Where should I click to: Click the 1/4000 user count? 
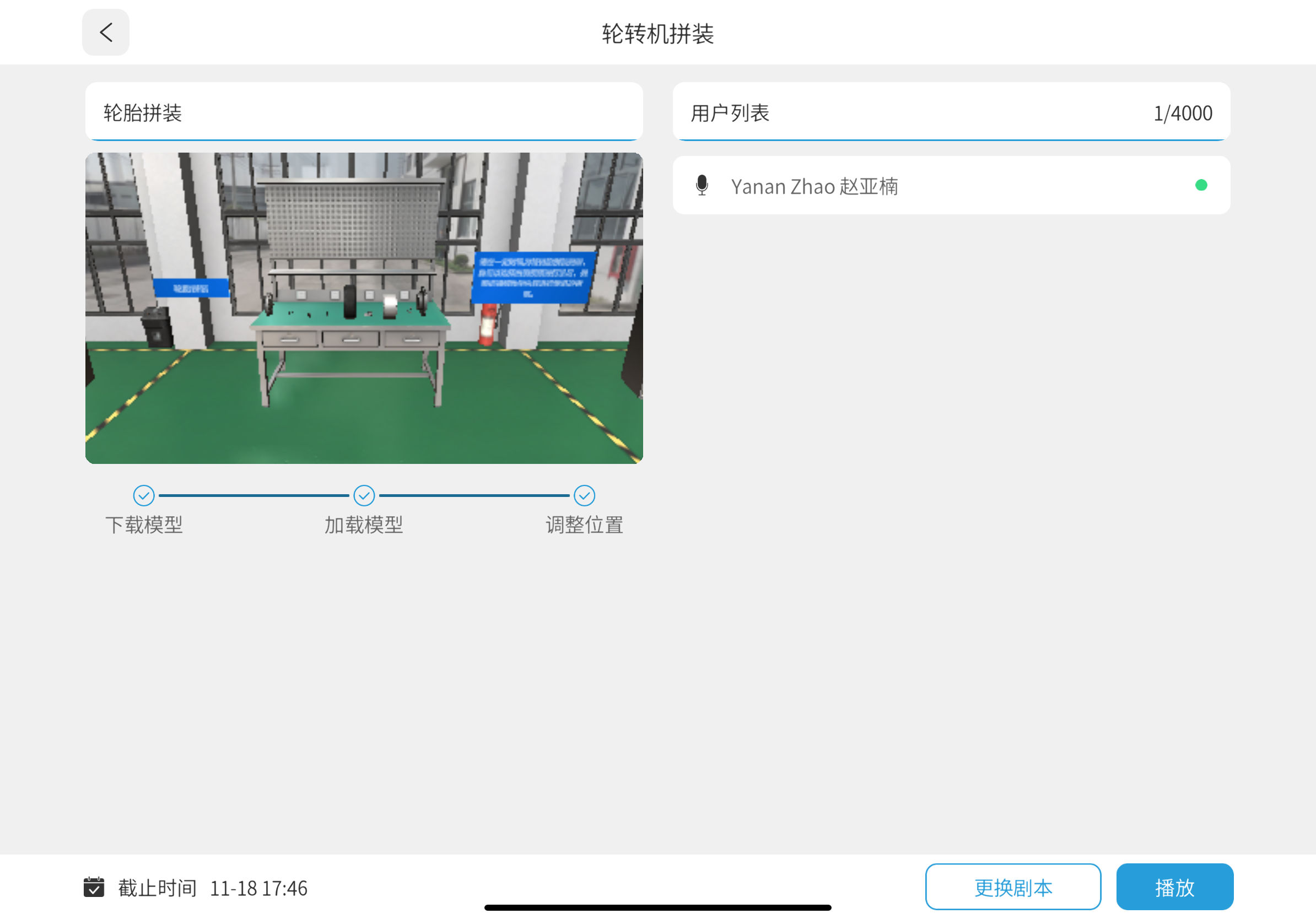(1183, 113)
